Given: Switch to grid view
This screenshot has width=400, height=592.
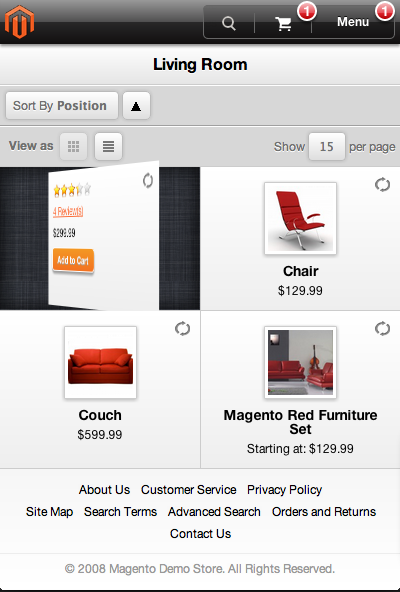Looking at the screenshot, I should coord(73,146).
